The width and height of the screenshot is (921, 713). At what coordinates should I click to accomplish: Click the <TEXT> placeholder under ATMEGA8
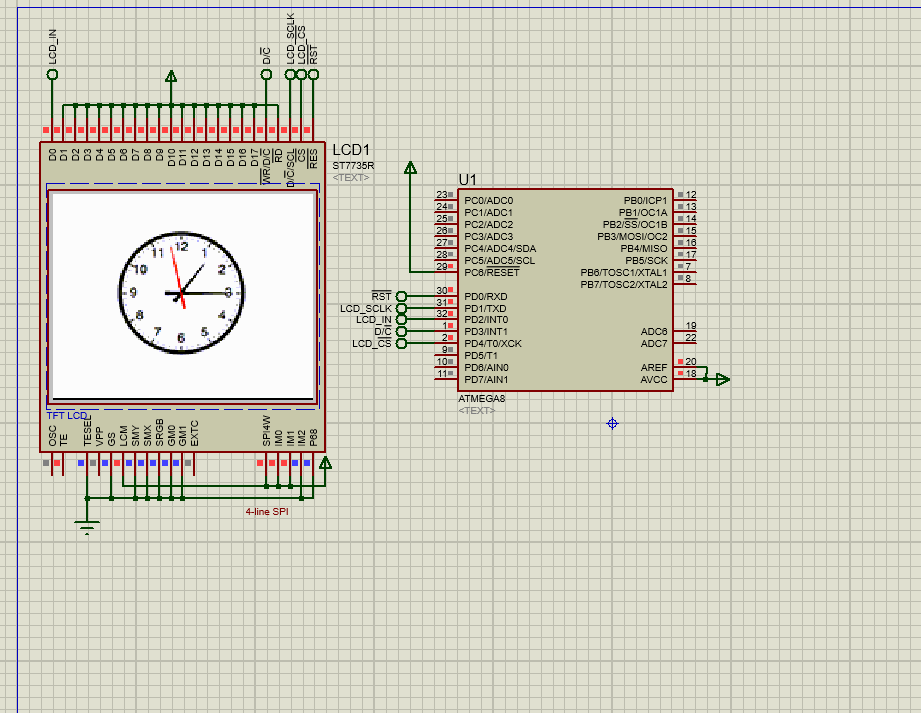click(477, 411)
